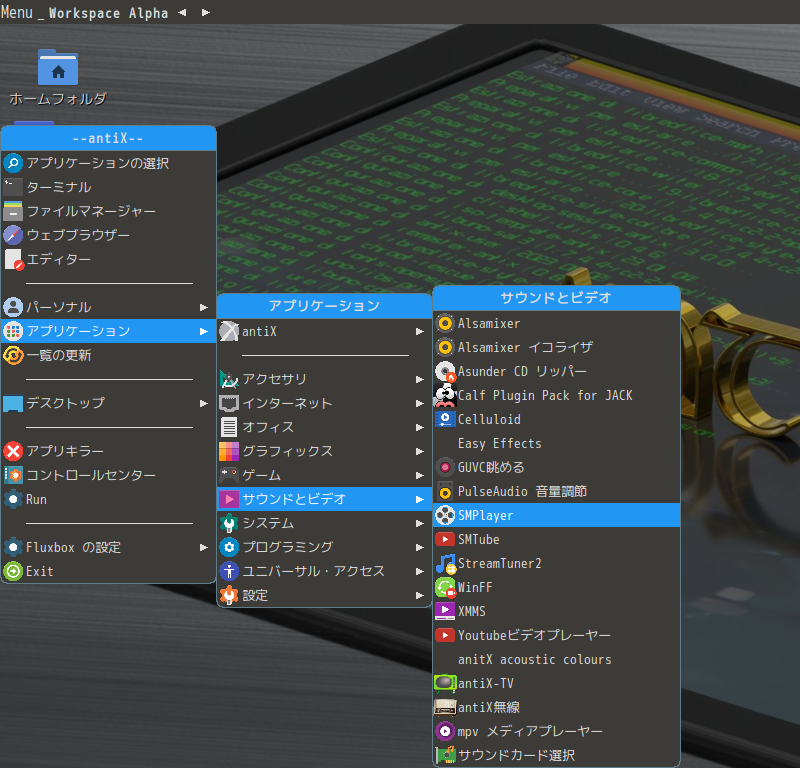Click the red App Killer icon
The width and height of the screenshot is (800, 768).
(x=13, y=451)
